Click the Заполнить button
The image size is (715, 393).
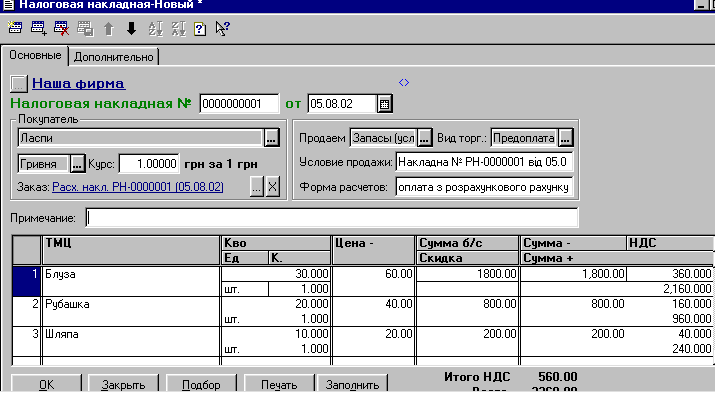point(352,384)
